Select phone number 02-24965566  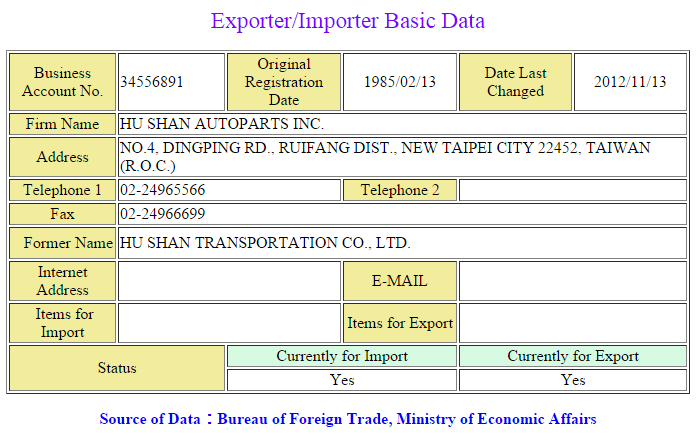163,190
